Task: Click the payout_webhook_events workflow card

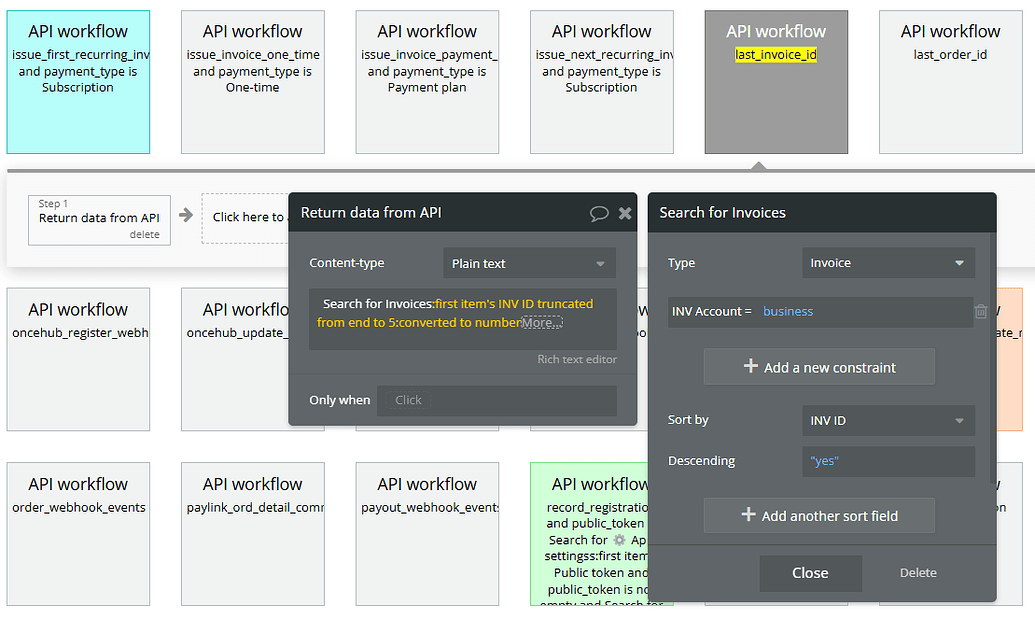Action: 427,533
